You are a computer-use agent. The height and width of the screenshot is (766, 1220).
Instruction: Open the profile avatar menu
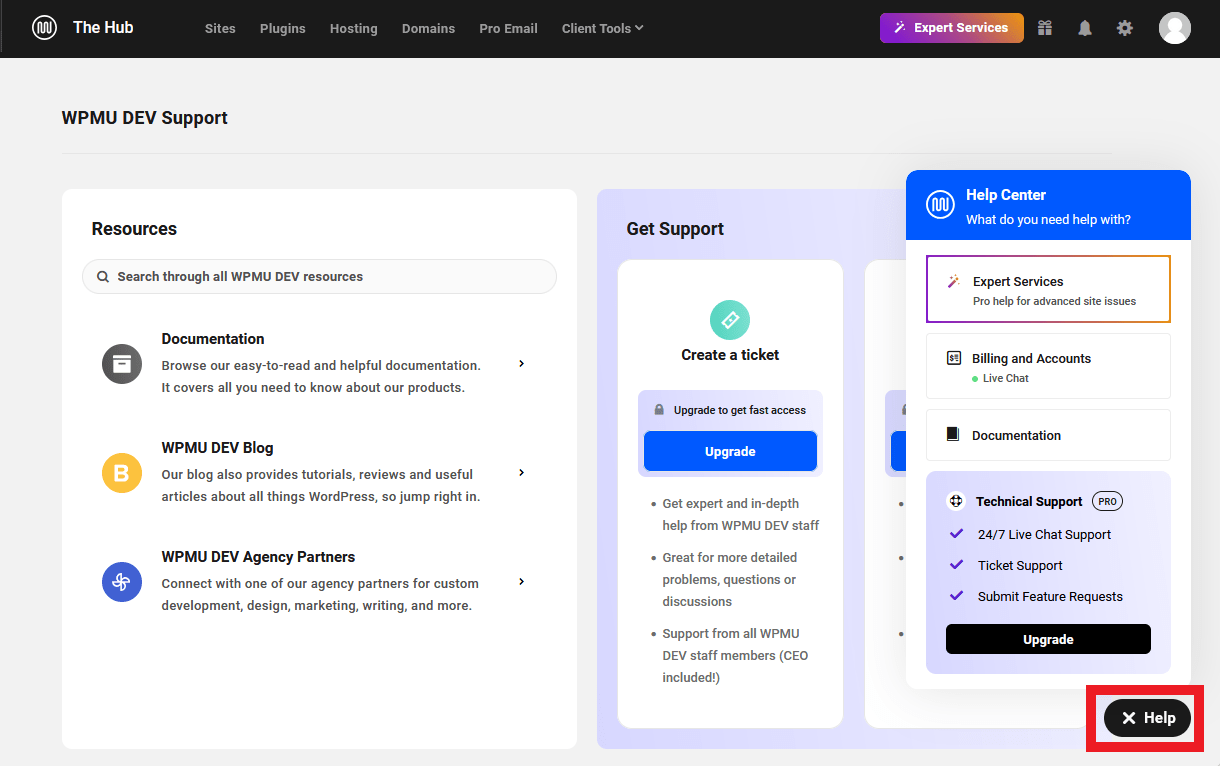(1175, 27)
